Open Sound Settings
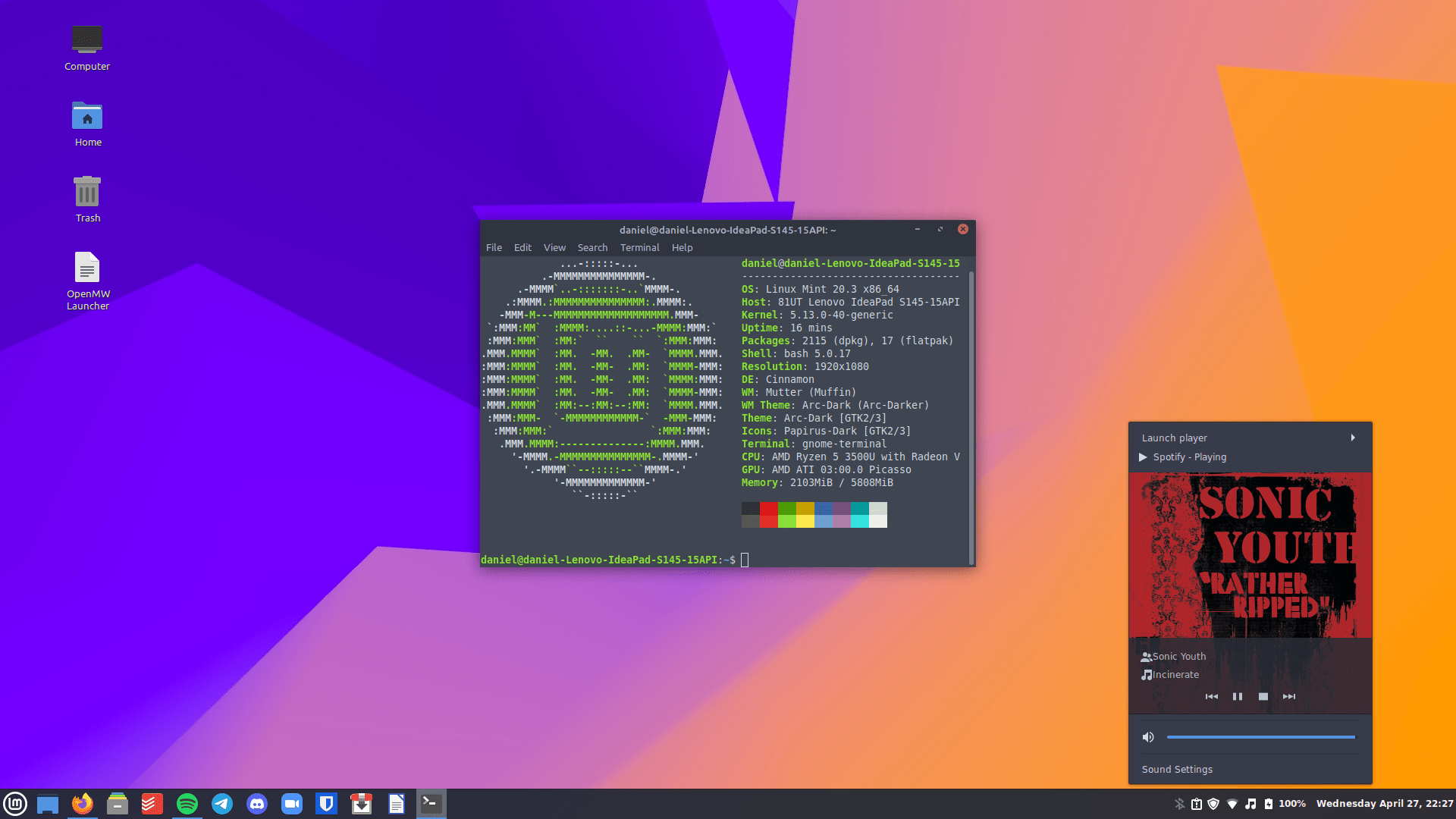The width and height of the screenshot is (1456, 819). 1177,769
